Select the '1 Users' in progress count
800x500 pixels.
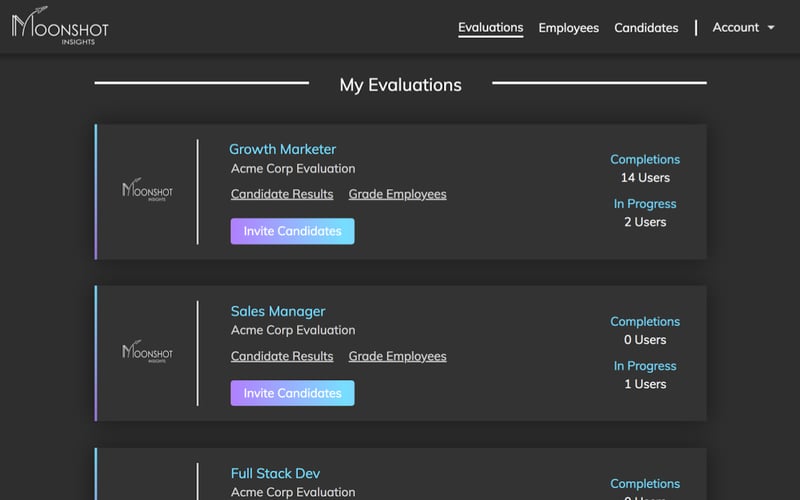click(x=645, y=384)
